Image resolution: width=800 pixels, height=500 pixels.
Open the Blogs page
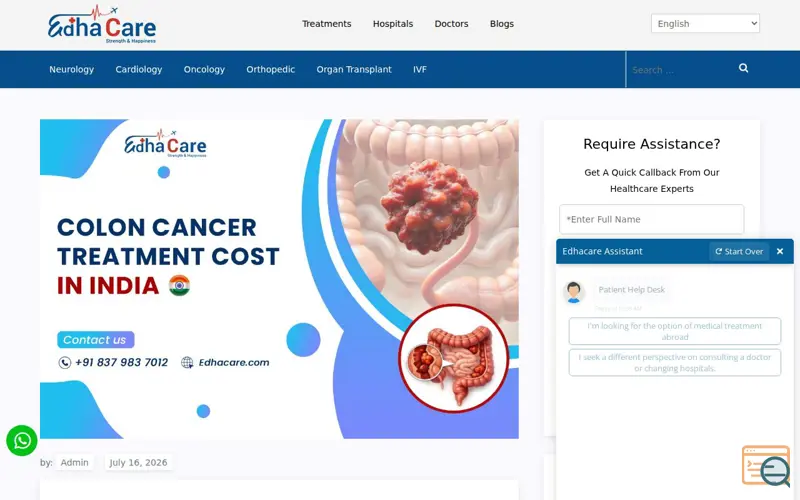tap(502, 24)
